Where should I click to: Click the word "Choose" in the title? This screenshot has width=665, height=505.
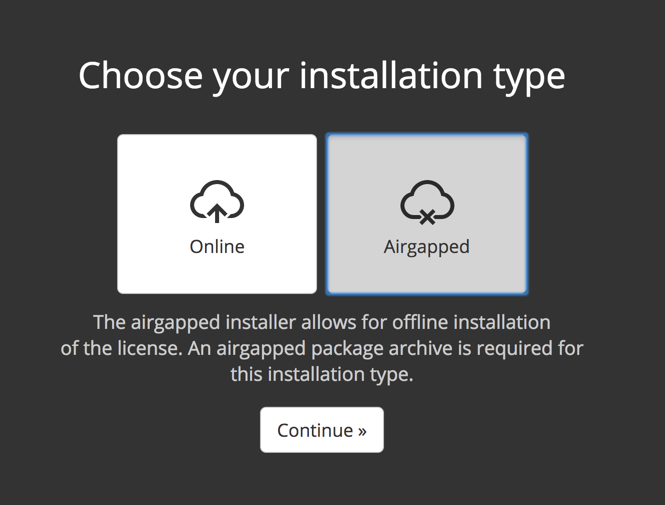141,76
